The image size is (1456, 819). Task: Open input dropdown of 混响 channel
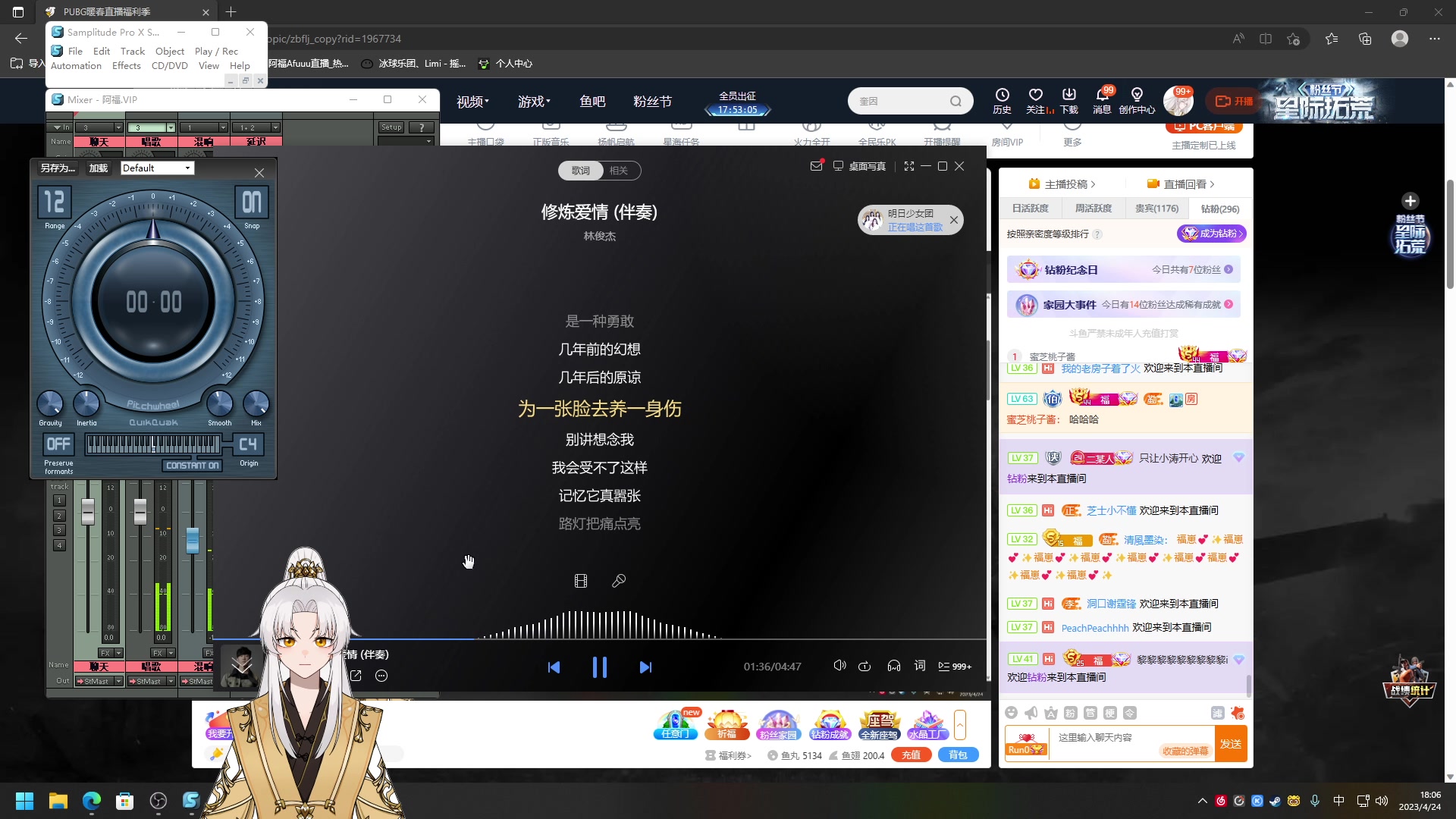coord(223,127)
